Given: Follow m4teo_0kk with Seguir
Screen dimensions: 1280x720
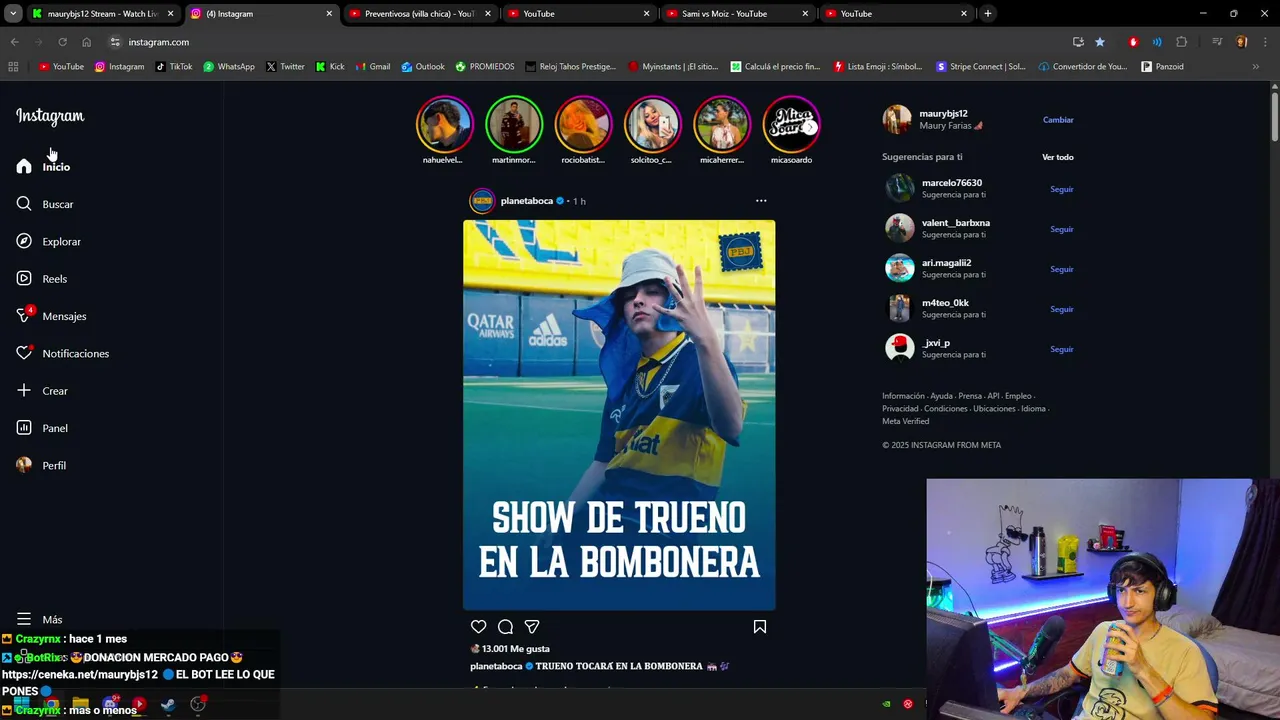Looking at the screenshot, I should pyautogui.click(x=1062, y=309).
